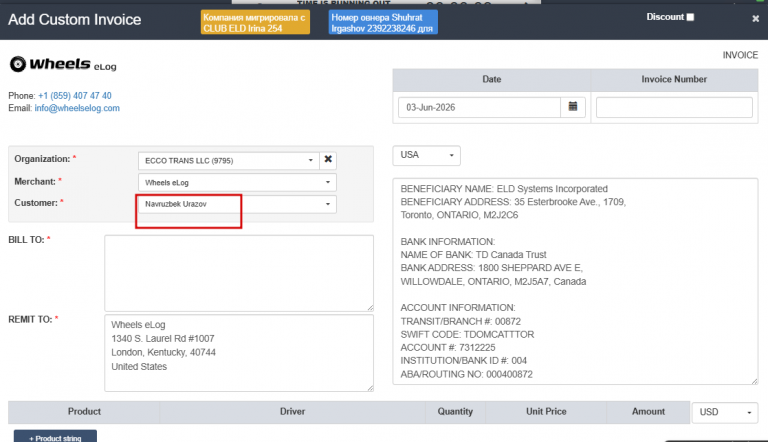Click the Product column header

point(84,412)
